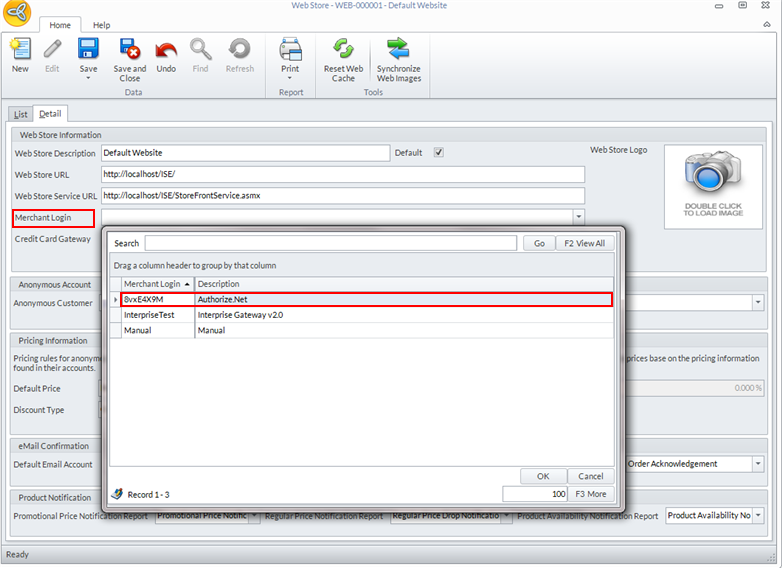Viewport: 782px width, 568px height.
Task: Click the Reset Web Cache icon
Action: 343,50
